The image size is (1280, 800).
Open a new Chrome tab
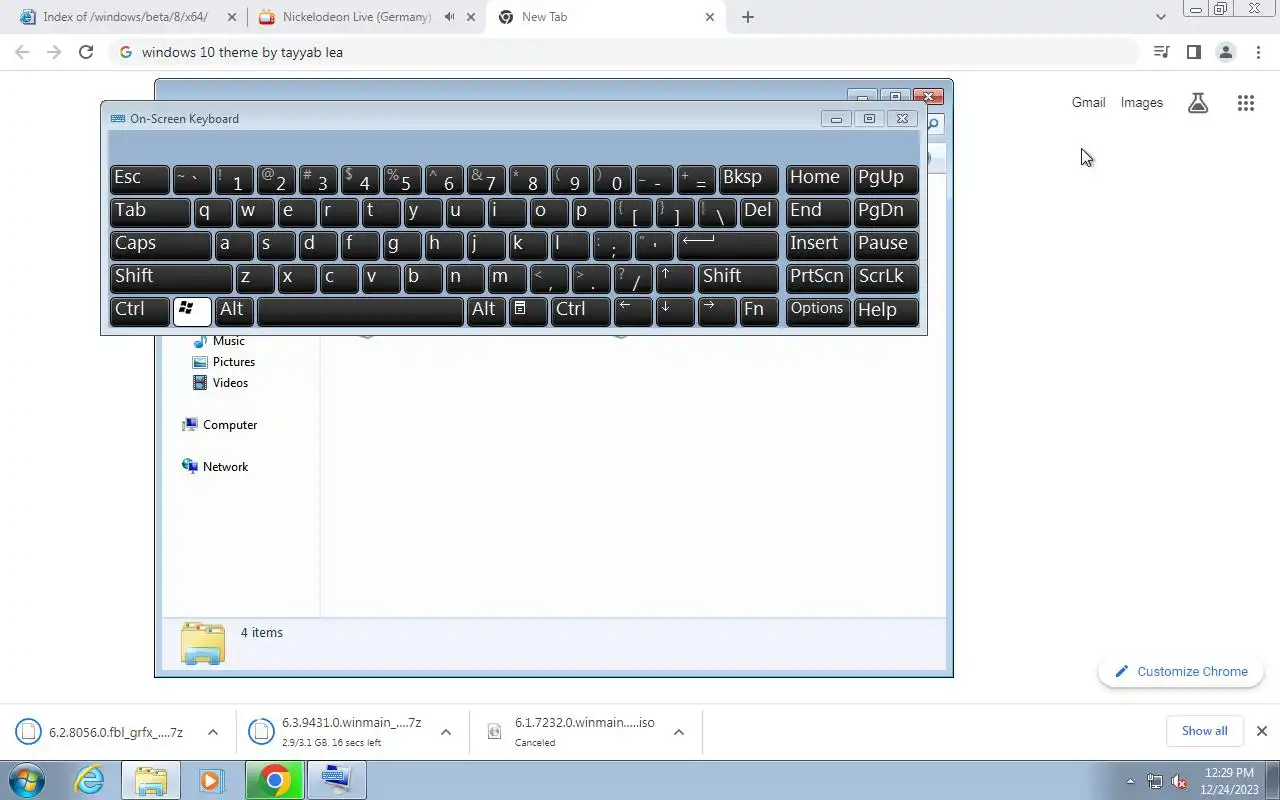[x=748, y=17]
